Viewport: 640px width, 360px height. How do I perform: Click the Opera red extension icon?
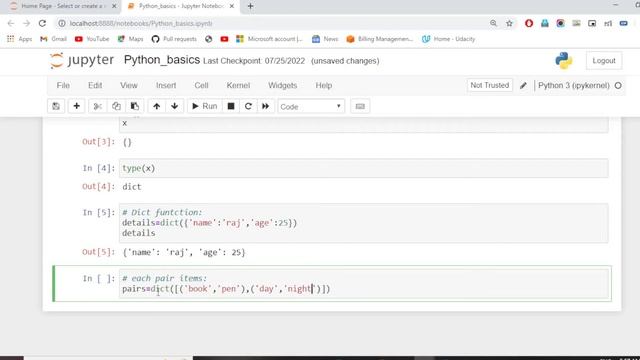(529, 23)
